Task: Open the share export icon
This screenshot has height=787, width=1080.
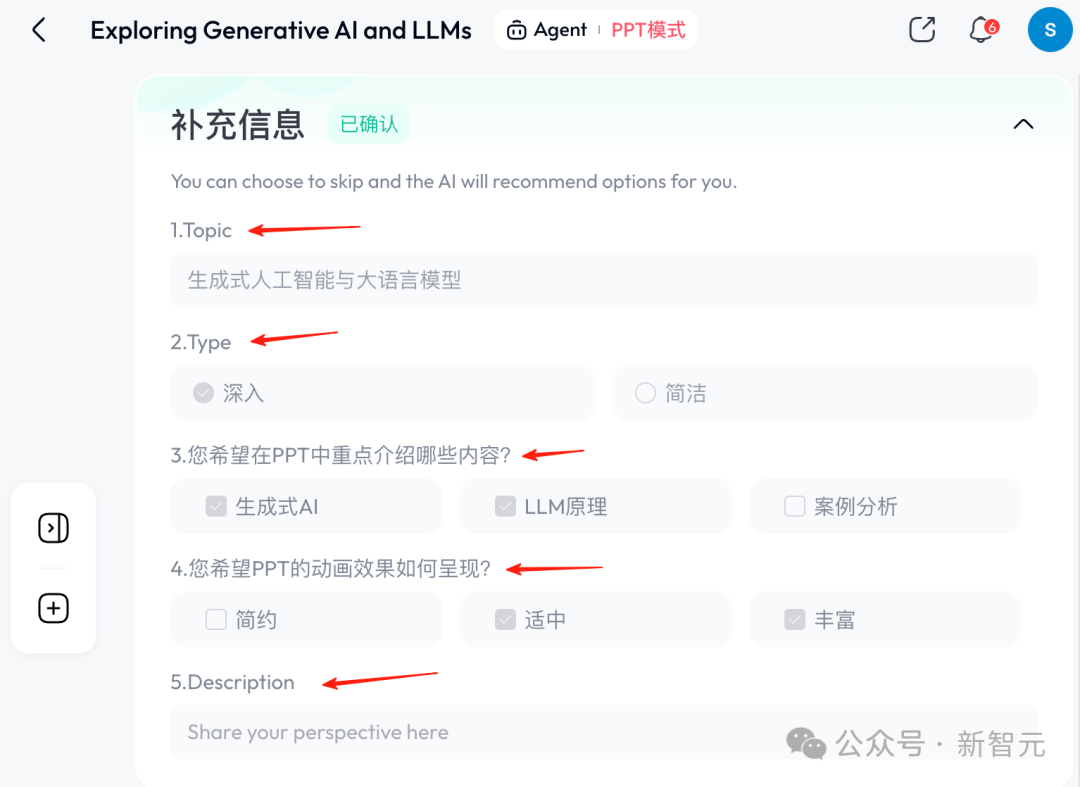Action: [x=922, y=30]
